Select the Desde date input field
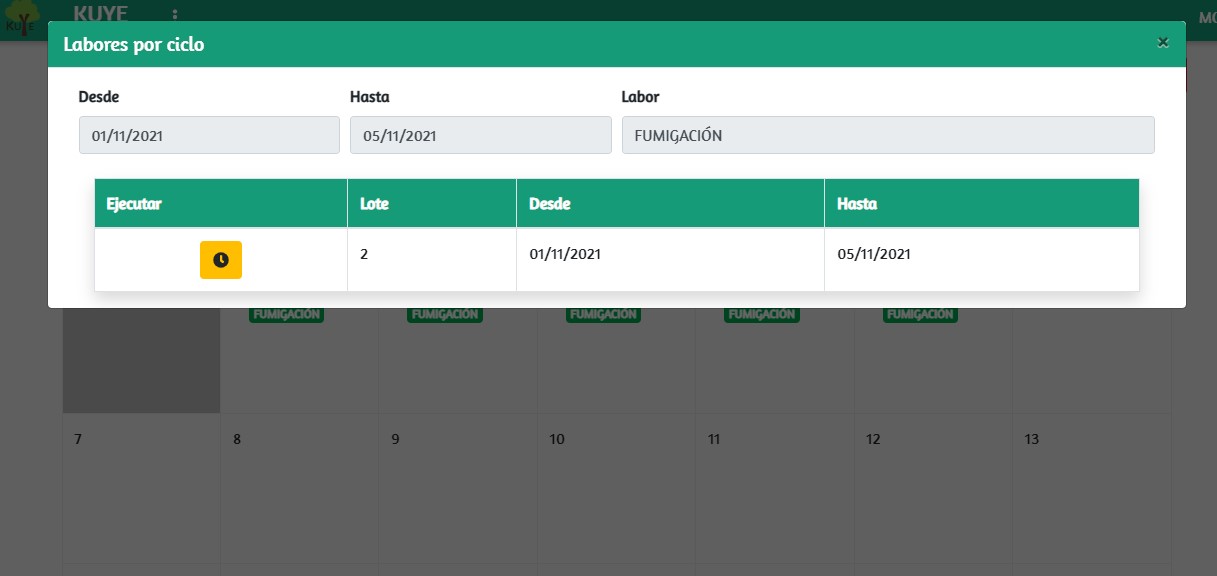1217x576 pixels. pos(209,135)
